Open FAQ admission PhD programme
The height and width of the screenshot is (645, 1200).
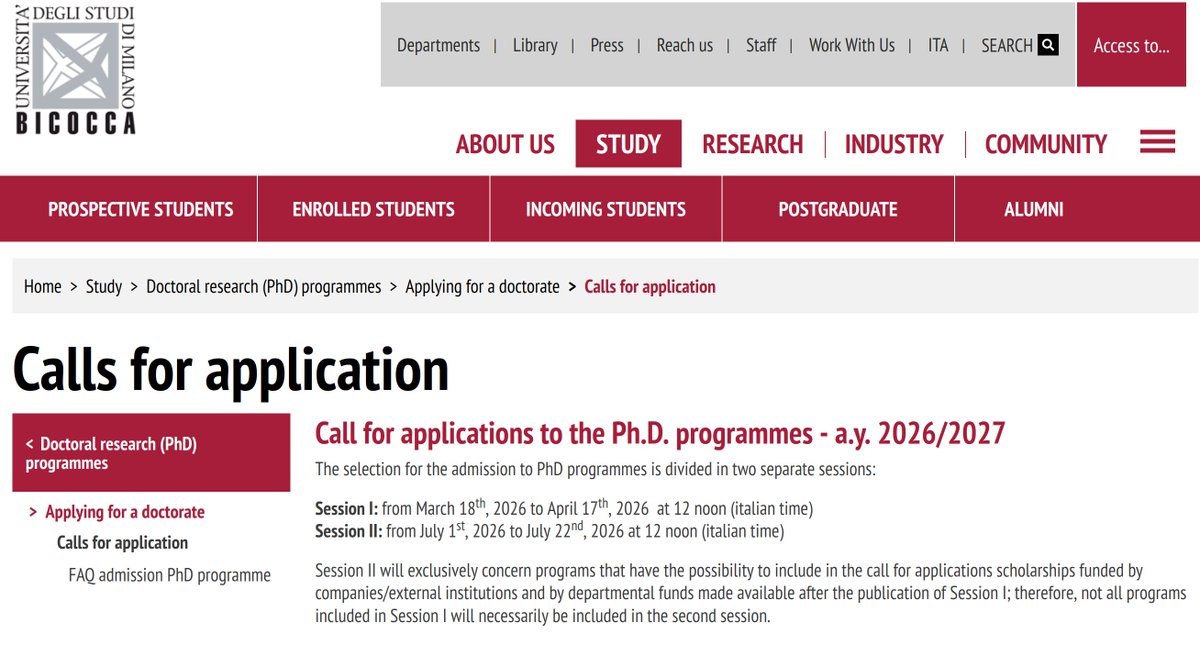[x=170, y=575]
